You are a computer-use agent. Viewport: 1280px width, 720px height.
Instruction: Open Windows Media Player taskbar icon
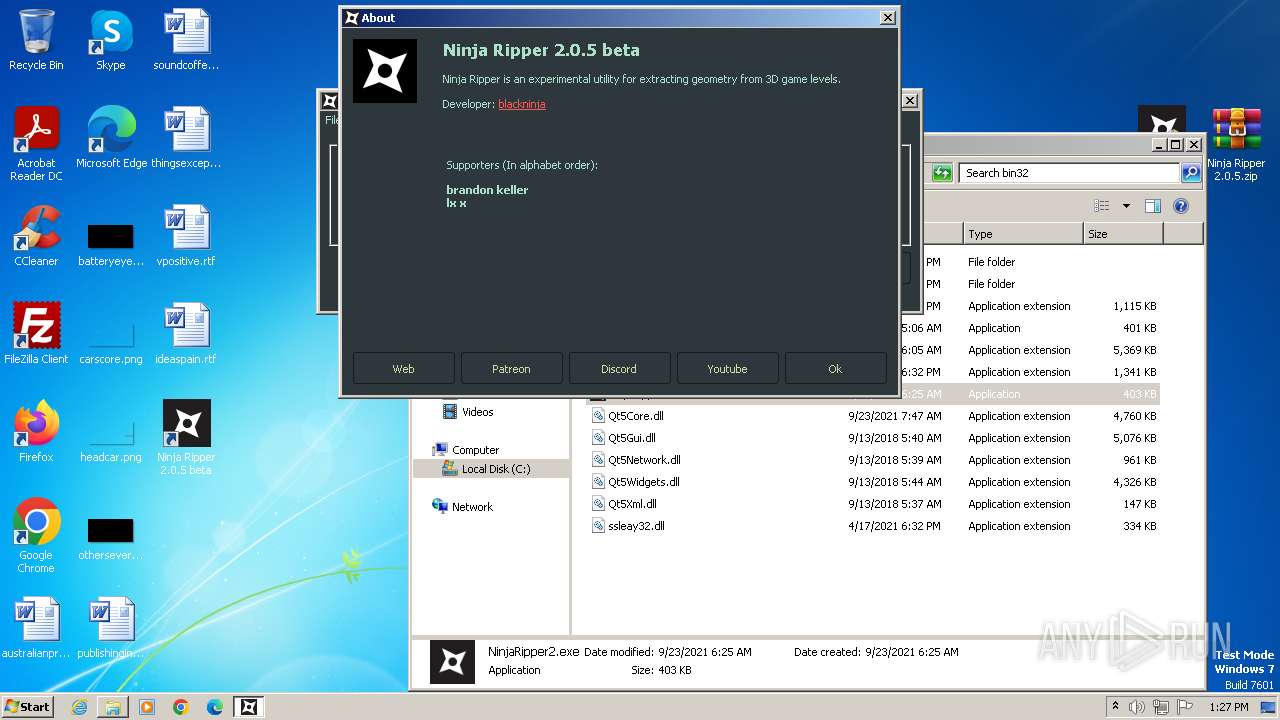pos(147,707)
